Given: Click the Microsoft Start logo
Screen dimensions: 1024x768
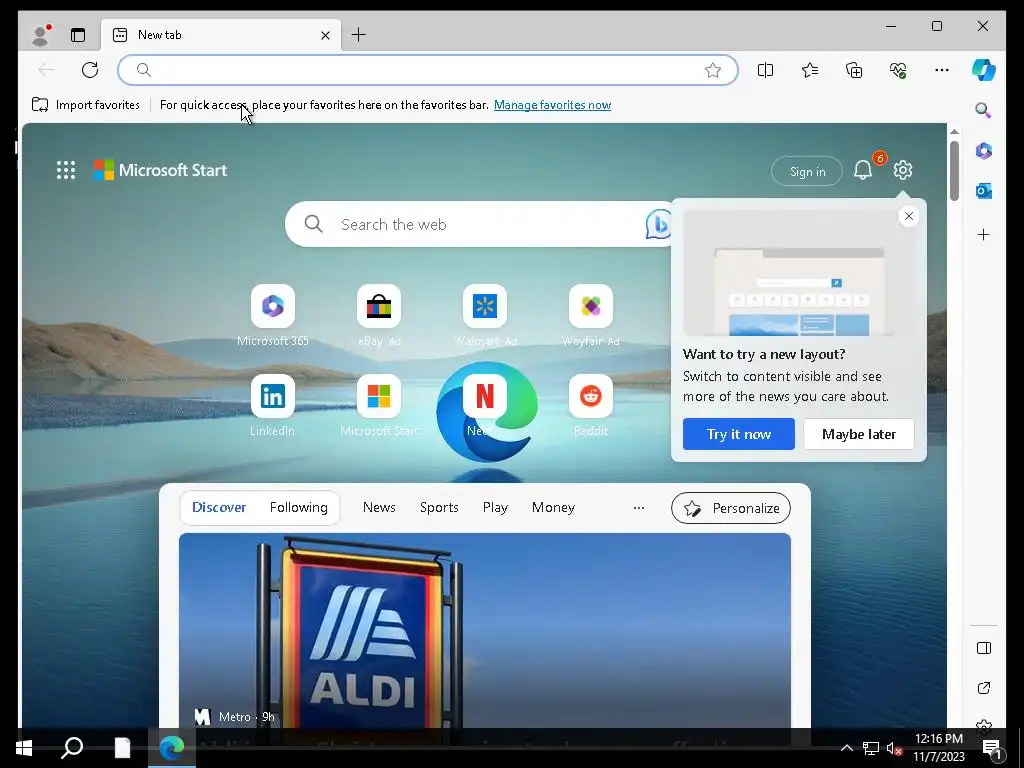Looking at the screenshot, I should click(161, 170).
